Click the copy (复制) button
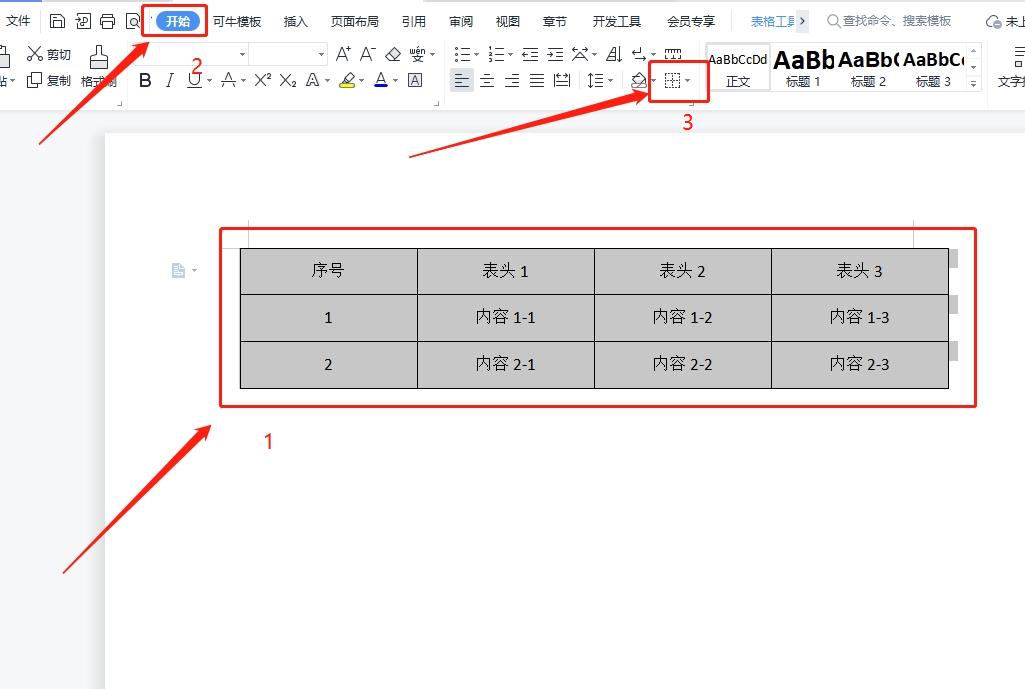1025x689 pixels. pyautogui.click(x=48, y=80)
